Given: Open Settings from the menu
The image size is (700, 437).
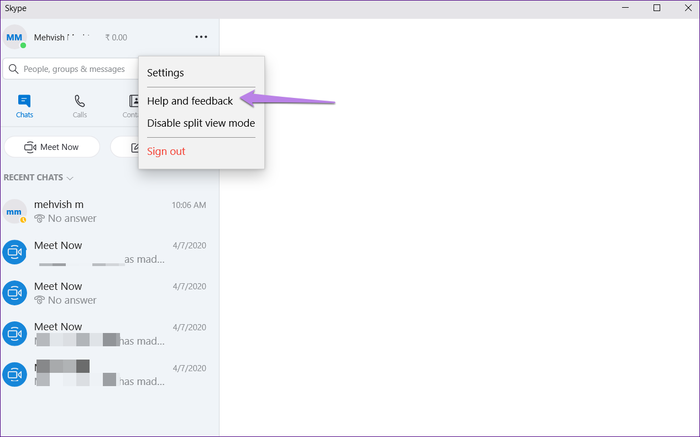Looking at the screenshot, I should tap(165, 73).
